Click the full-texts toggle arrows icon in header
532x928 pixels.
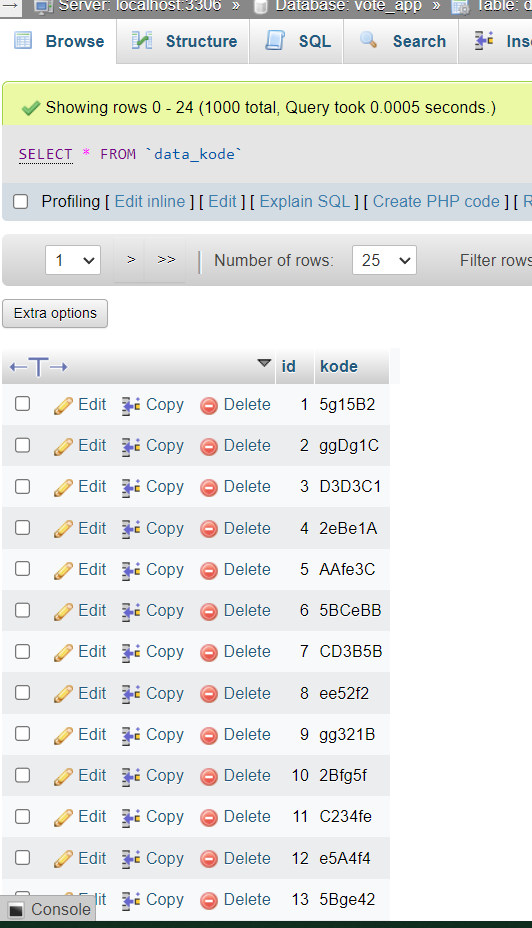pyautogui.click(x=38, y=367)
